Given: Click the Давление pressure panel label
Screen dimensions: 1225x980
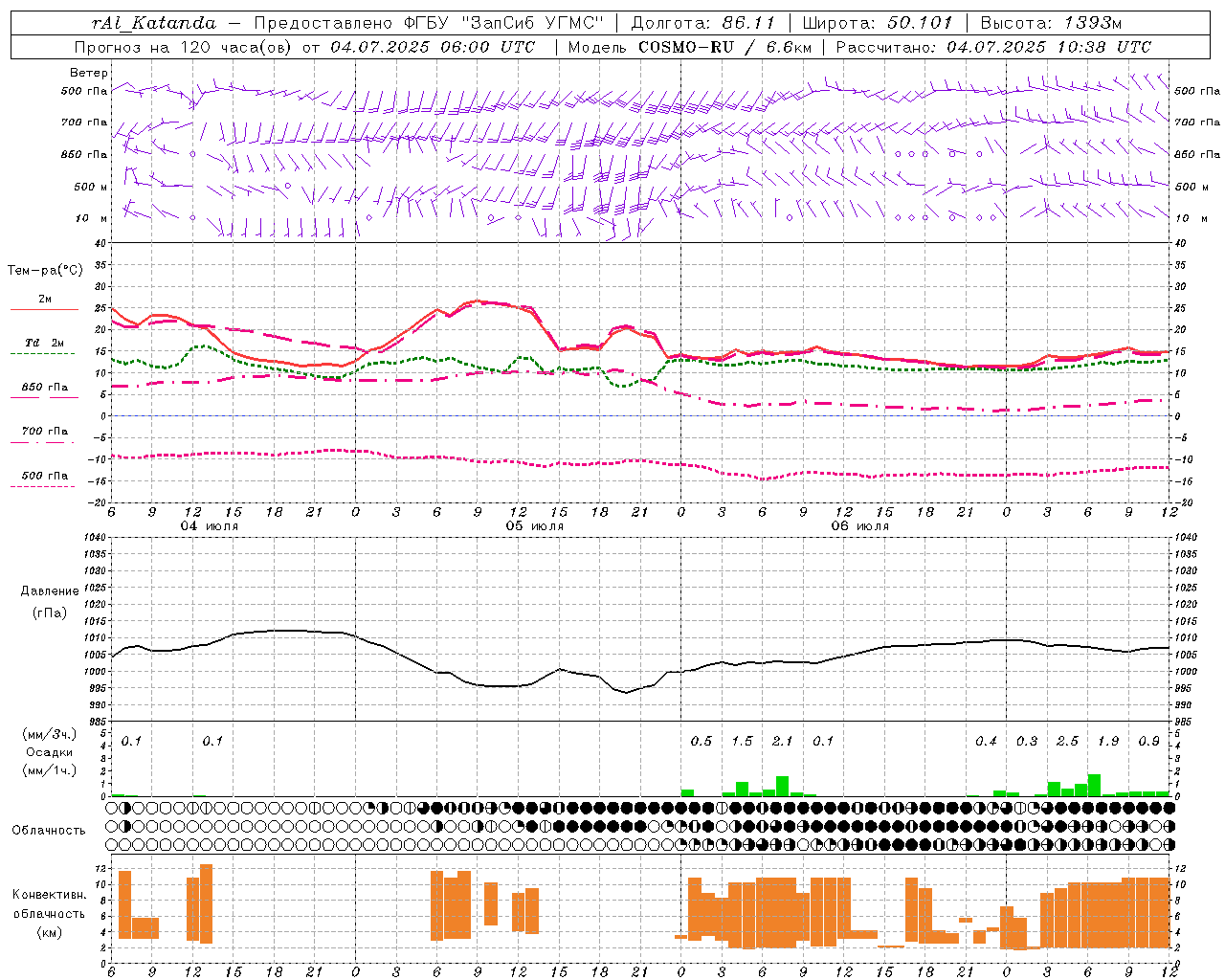Looking at the screenshot, I should coord(50,591).
